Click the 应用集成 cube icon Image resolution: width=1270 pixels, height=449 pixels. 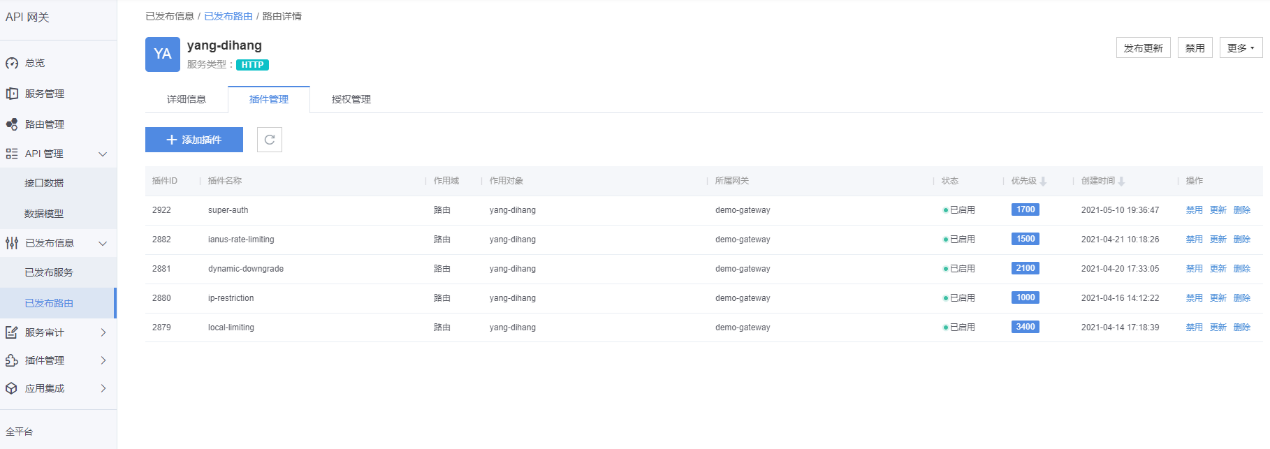click(x=12, y=388)
